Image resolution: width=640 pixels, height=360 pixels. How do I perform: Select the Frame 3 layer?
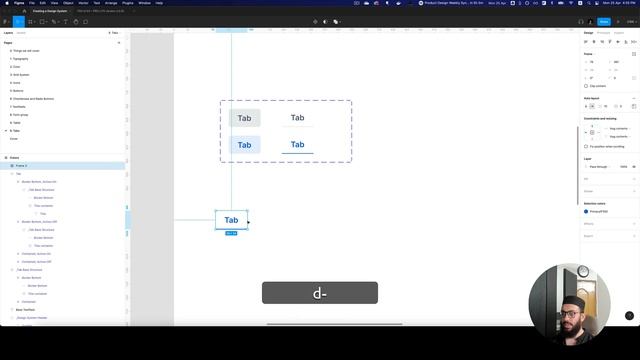point(62,166)
